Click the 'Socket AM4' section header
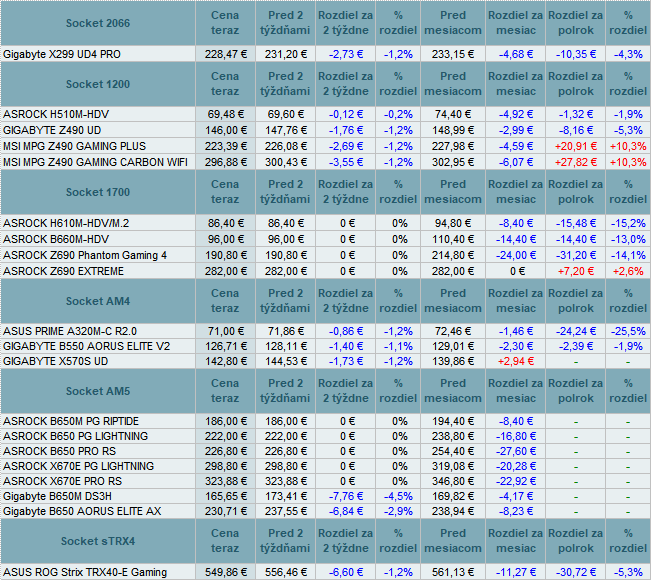 [x=98, y=301]
